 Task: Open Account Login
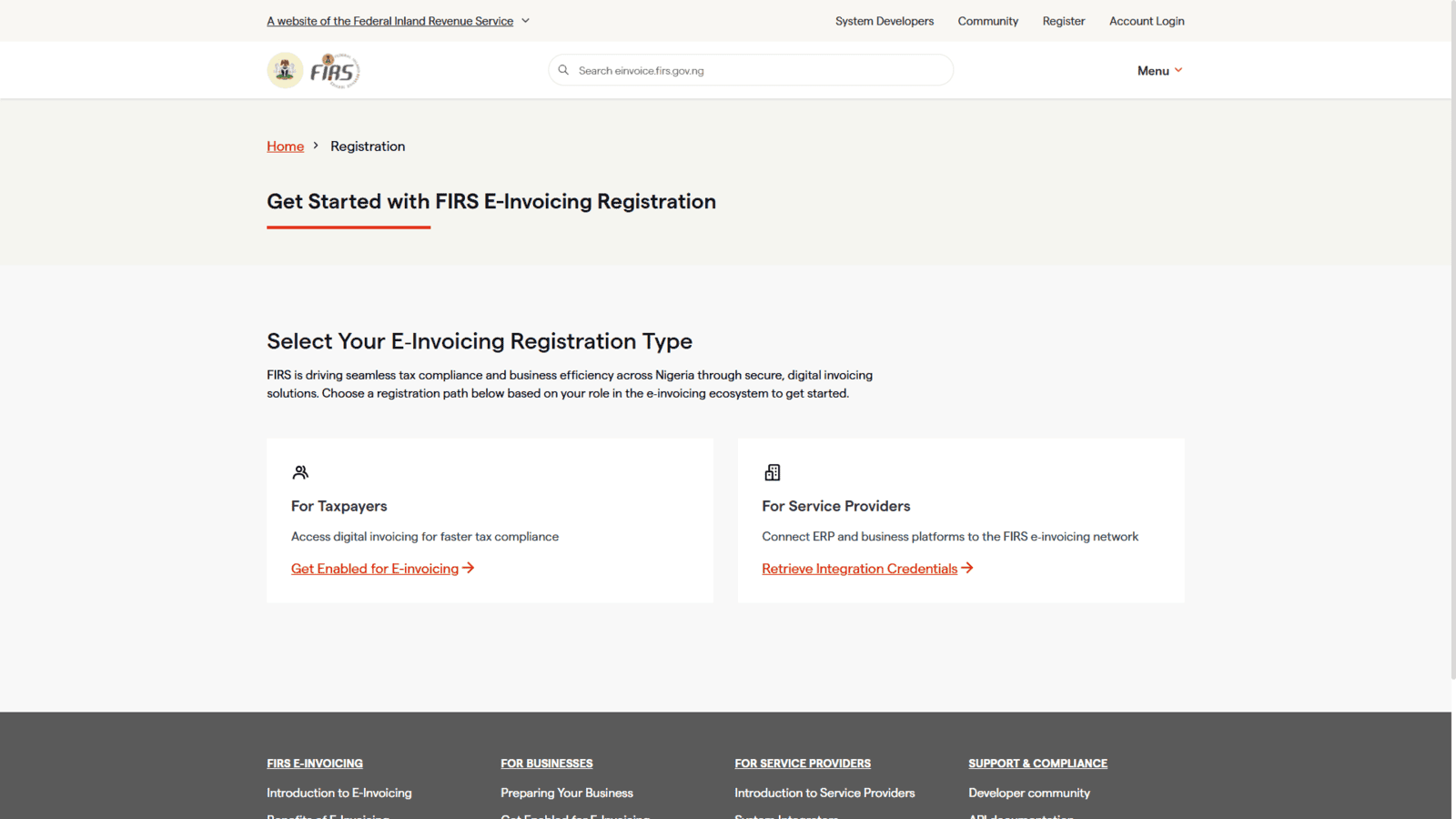1146,20
